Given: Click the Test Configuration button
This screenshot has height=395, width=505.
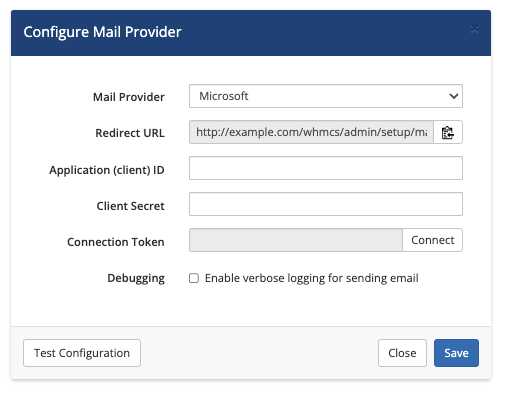Looking at the screenshot, I should pos(82,353).
